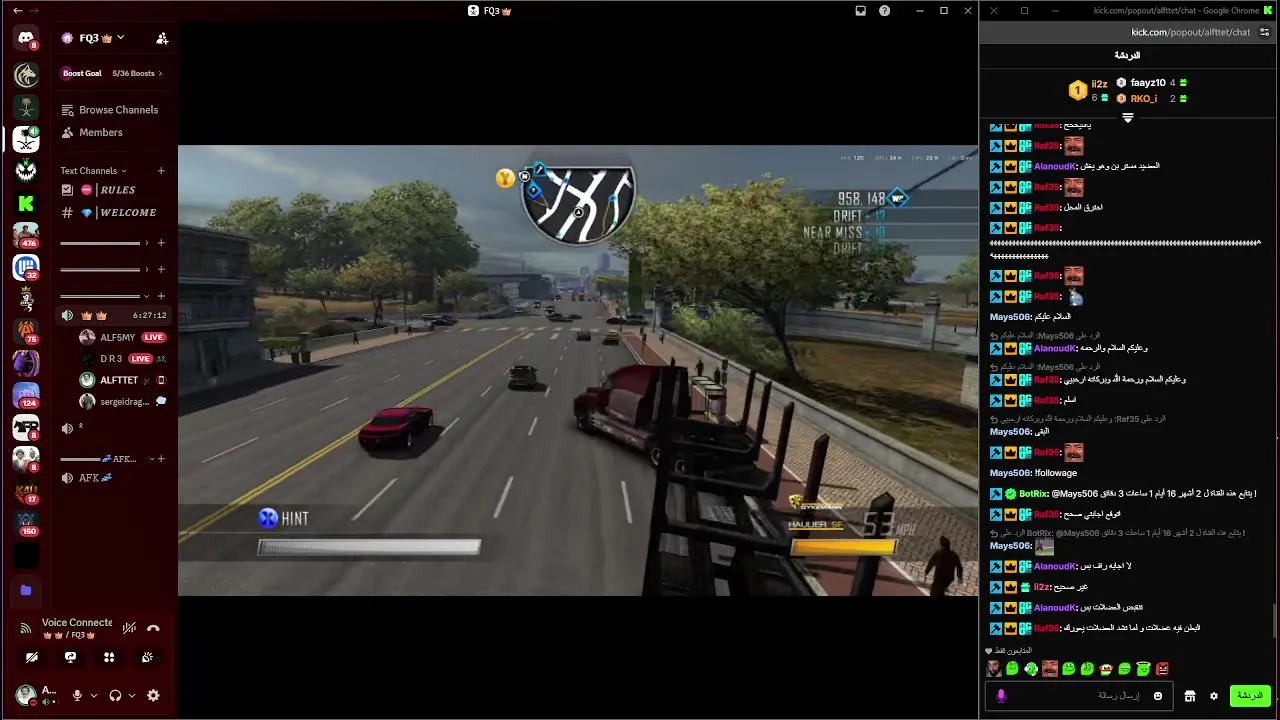Click faayz10 on the gift leaderboard
Viewport: 1280px width, 720px height.
[1148, 83]
